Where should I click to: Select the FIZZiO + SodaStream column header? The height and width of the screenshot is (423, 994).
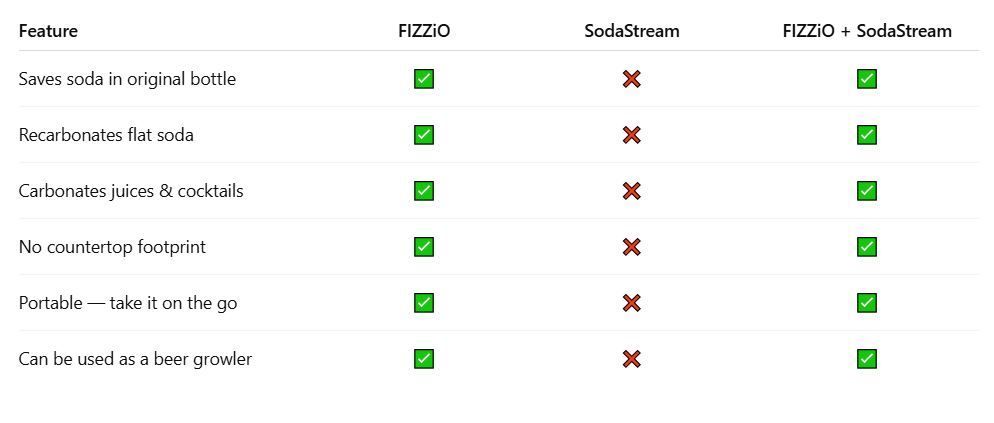[867, 30]
